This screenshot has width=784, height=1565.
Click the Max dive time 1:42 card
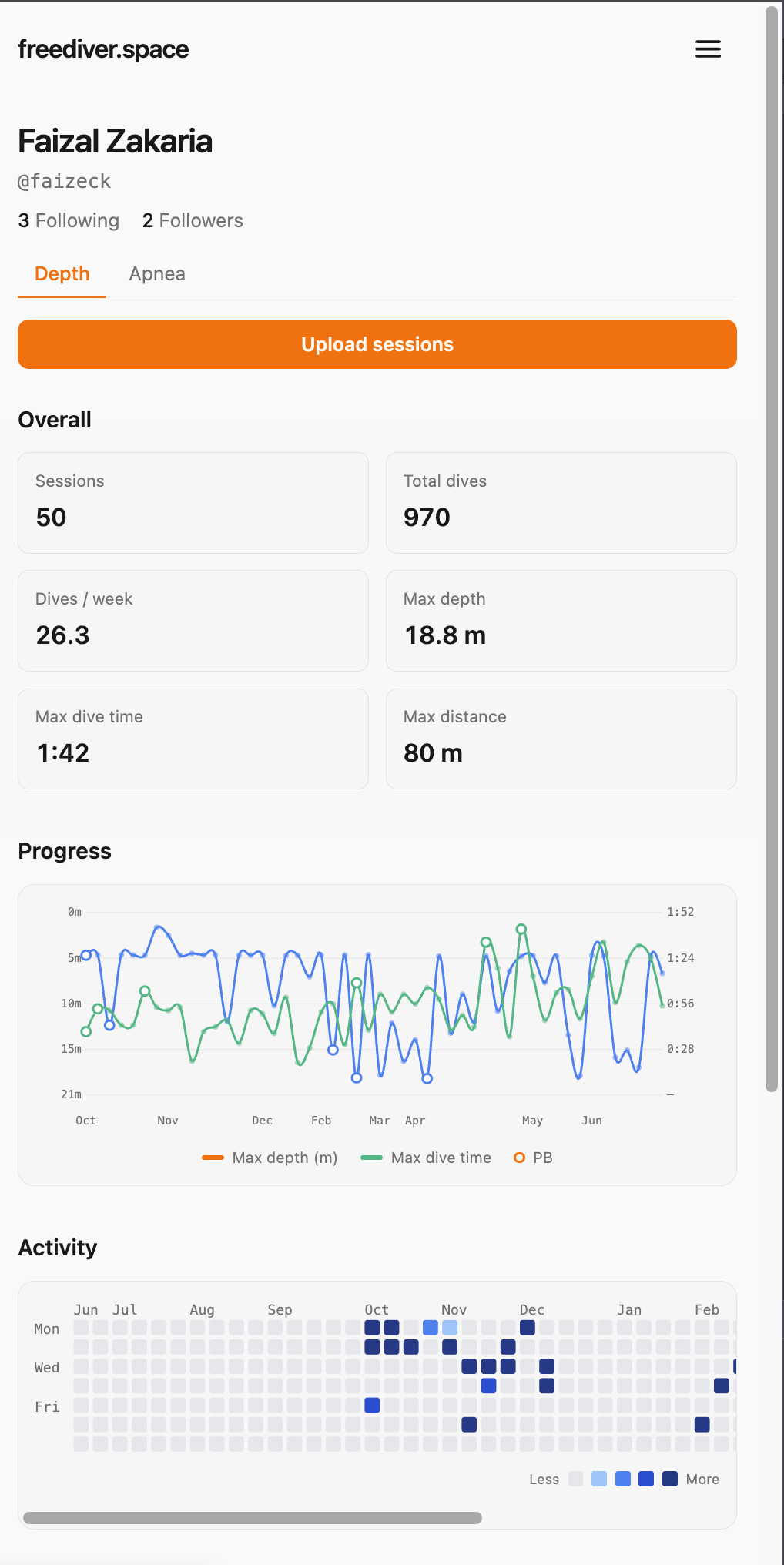tap(193, 739)
